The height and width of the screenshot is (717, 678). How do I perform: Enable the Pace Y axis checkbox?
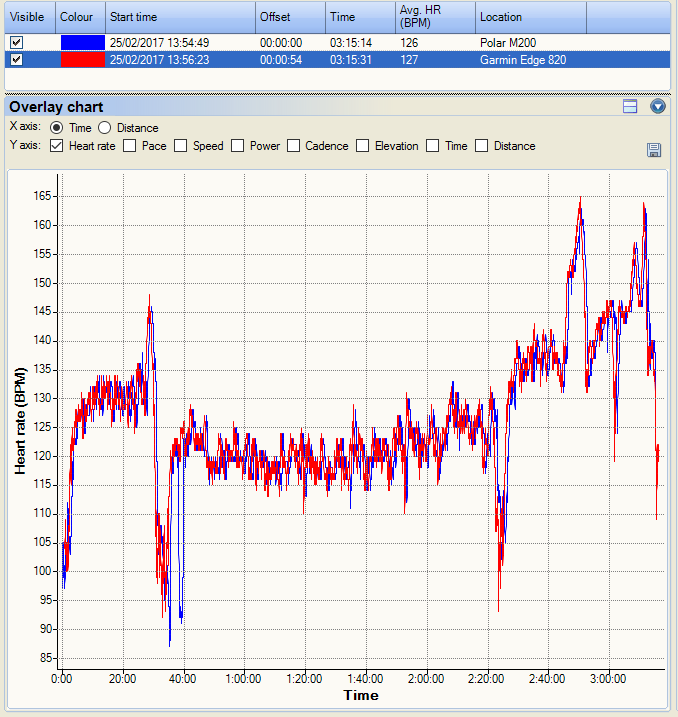(129, 146)
